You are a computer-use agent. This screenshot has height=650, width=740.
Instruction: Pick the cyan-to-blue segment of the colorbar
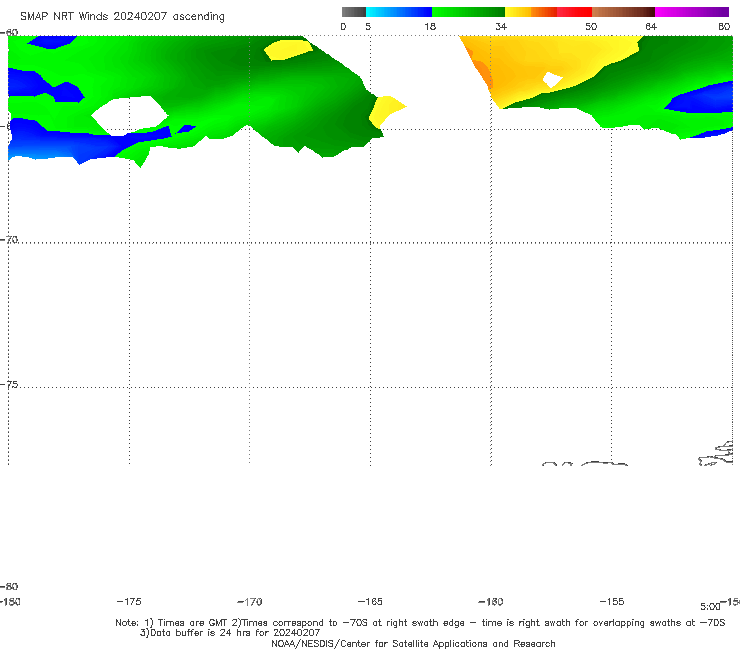(x=399, y=12)
